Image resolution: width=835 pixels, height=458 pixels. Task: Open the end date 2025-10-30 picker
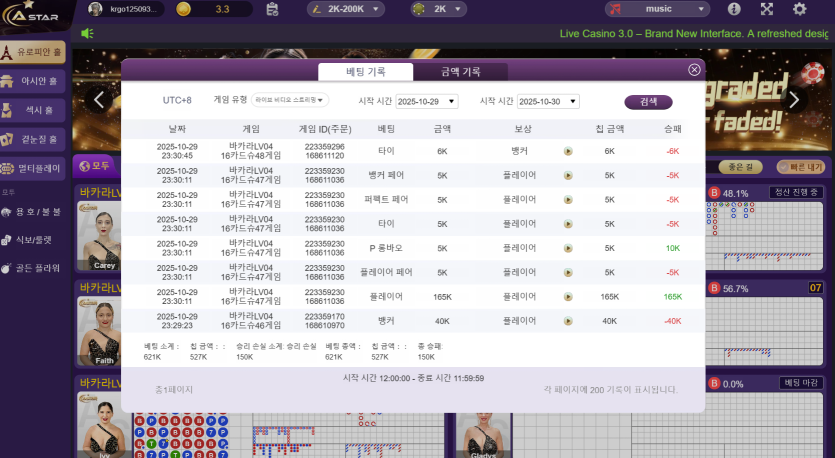click(x=547, y=102)
